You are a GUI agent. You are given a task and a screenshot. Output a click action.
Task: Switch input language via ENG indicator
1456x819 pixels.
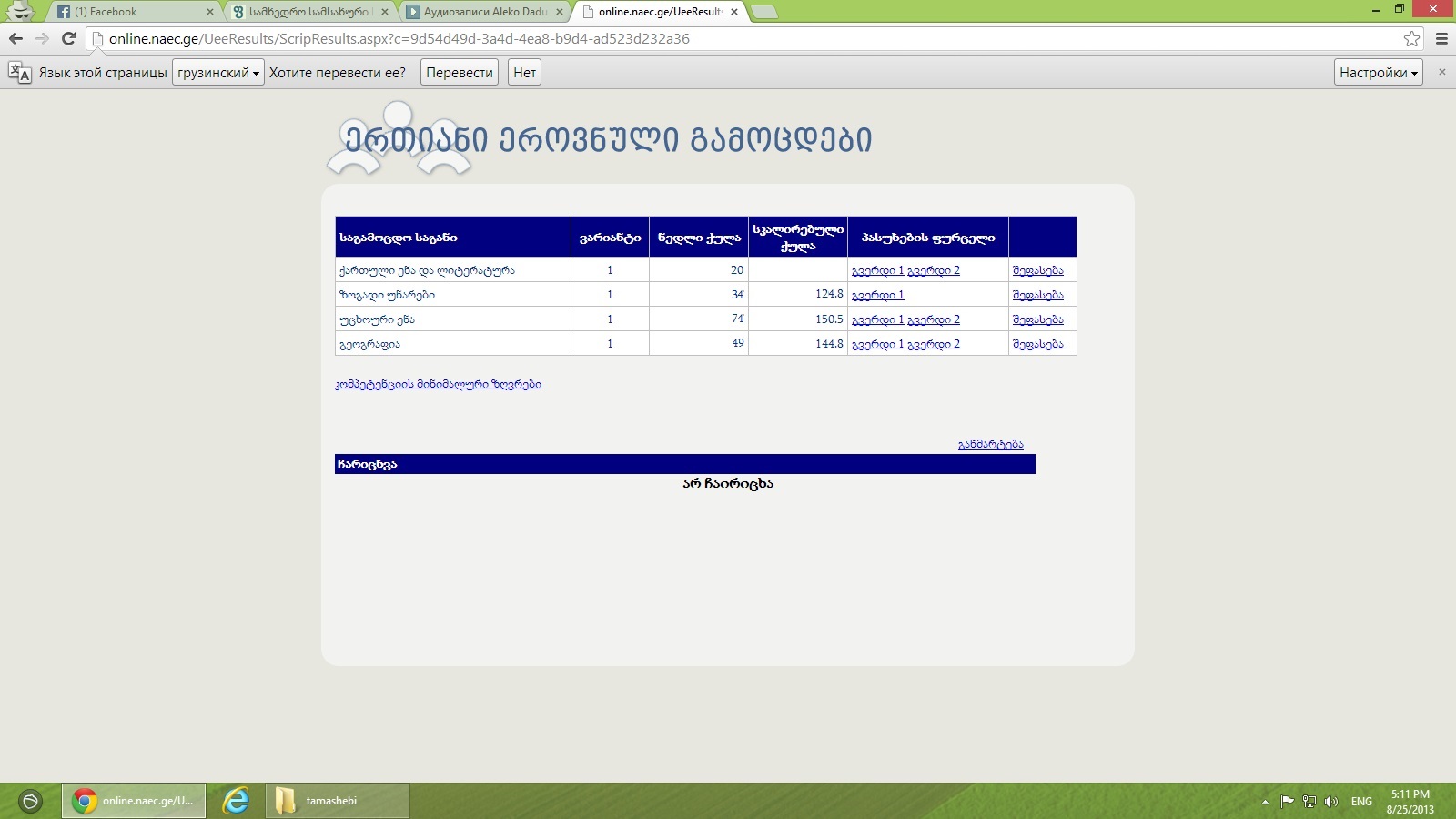(x=1361, y=802)
